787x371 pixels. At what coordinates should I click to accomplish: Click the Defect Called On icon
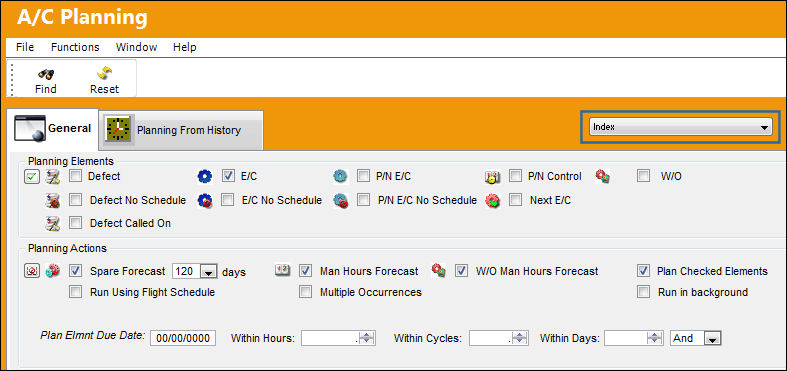(x=52, y=223)
